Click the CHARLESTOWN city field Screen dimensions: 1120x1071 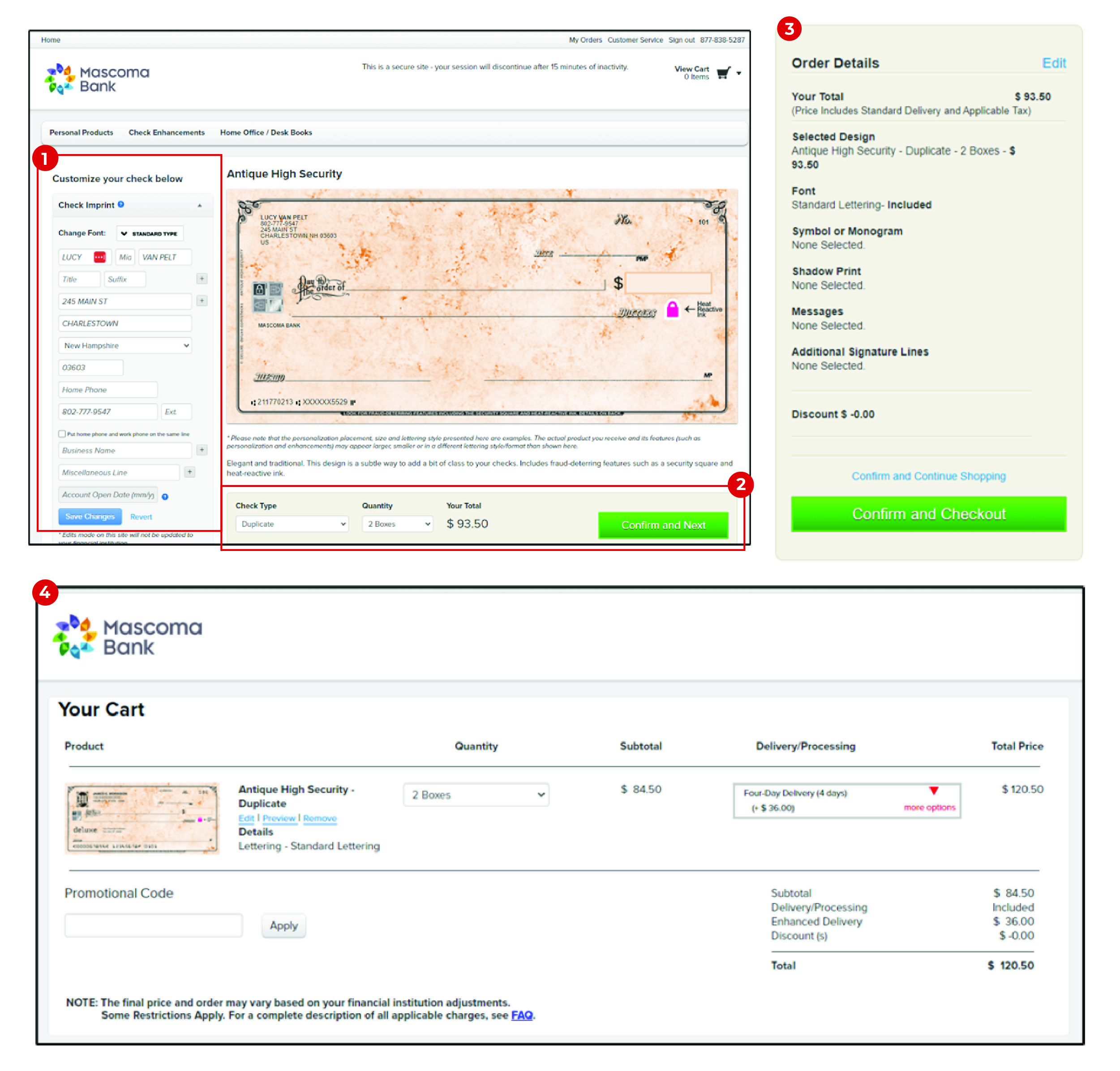[x=125, y=323]
